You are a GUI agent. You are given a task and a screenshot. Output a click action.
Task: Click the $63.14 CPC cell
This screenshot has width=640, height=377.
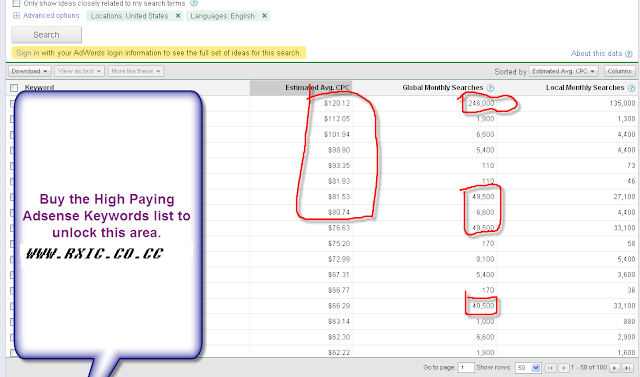tap(339, 322)
